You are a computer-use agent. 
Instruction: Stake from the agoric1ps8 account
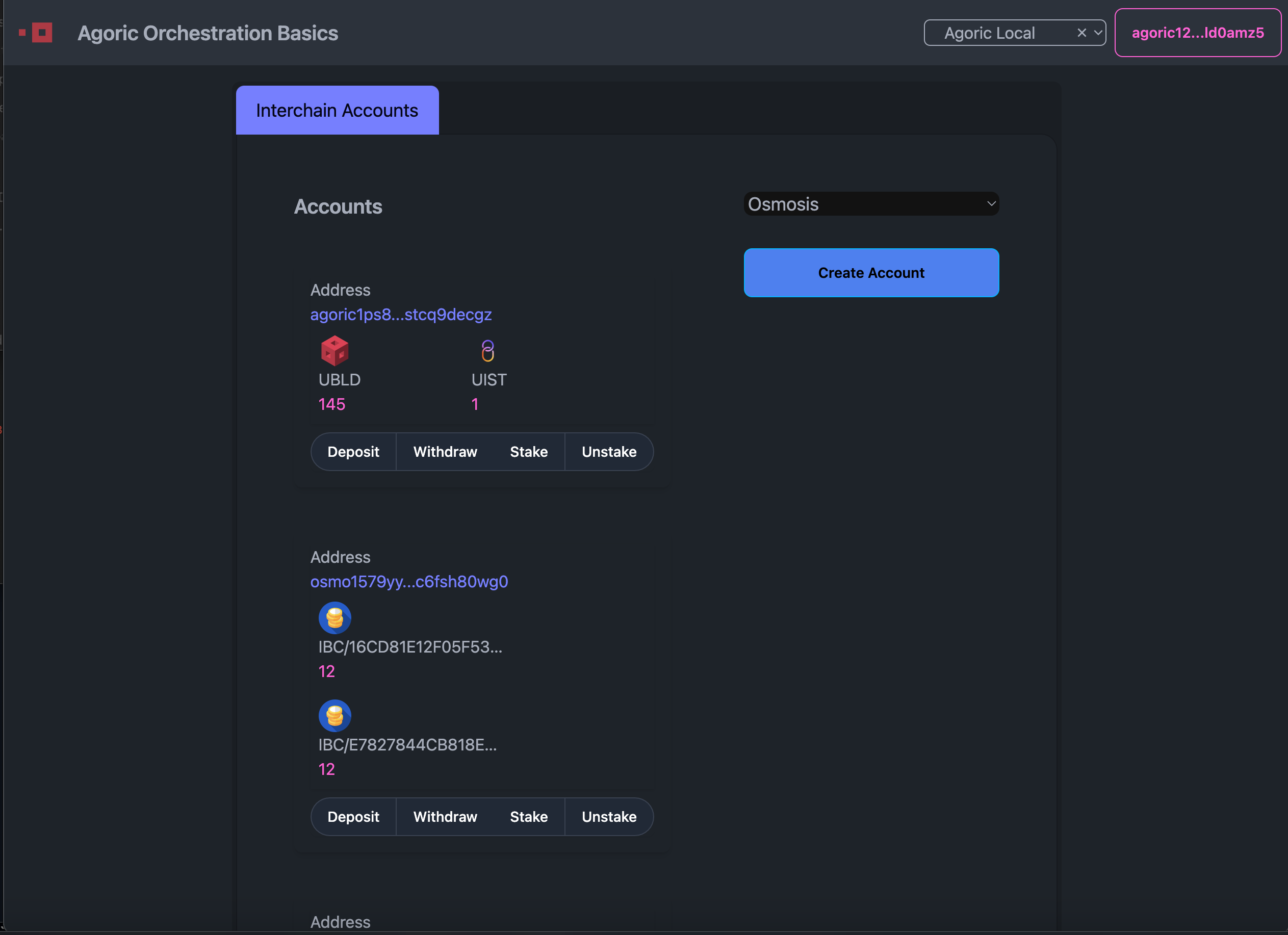click(x=528, y=452)
